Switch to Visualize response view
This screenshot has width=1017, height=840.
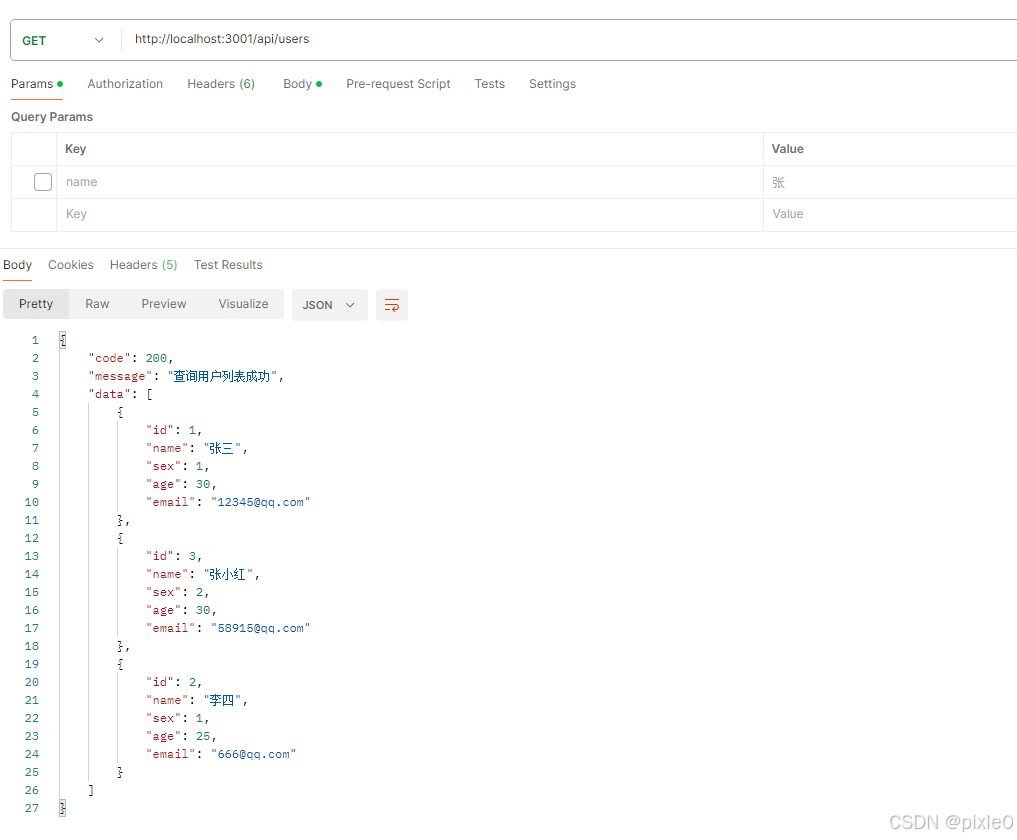[243, 304]
